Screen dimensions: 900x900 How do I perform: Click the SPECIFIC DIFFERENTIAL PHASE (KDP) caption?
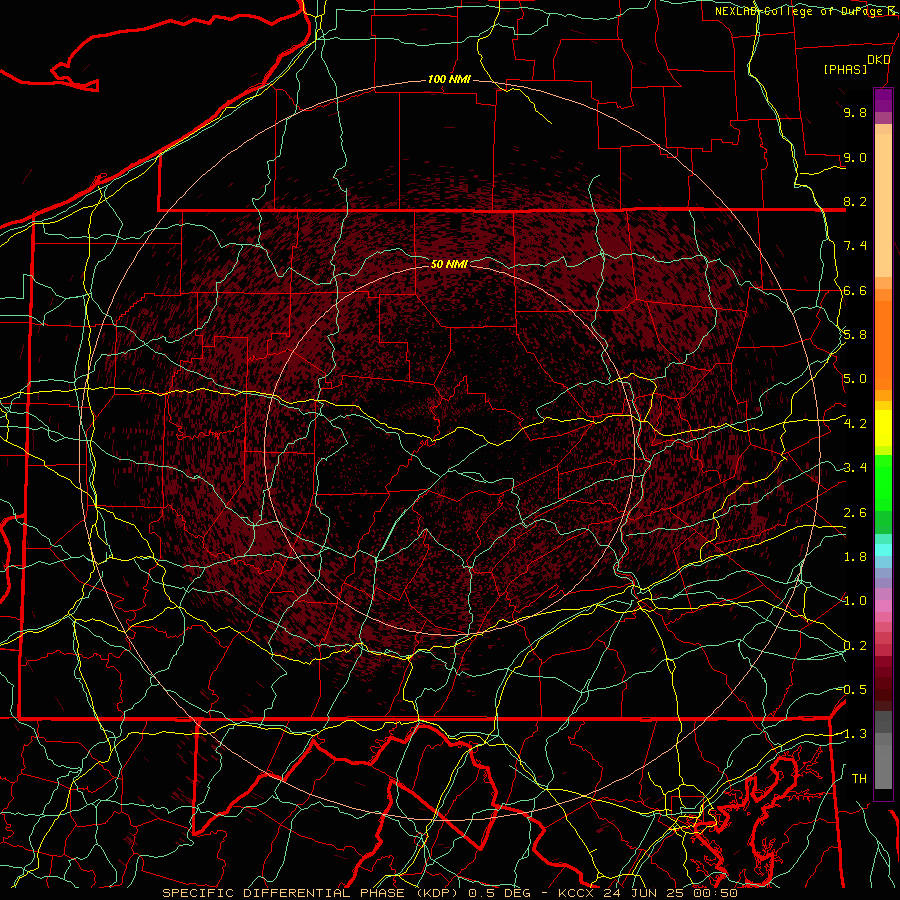[x=310, y=893]
